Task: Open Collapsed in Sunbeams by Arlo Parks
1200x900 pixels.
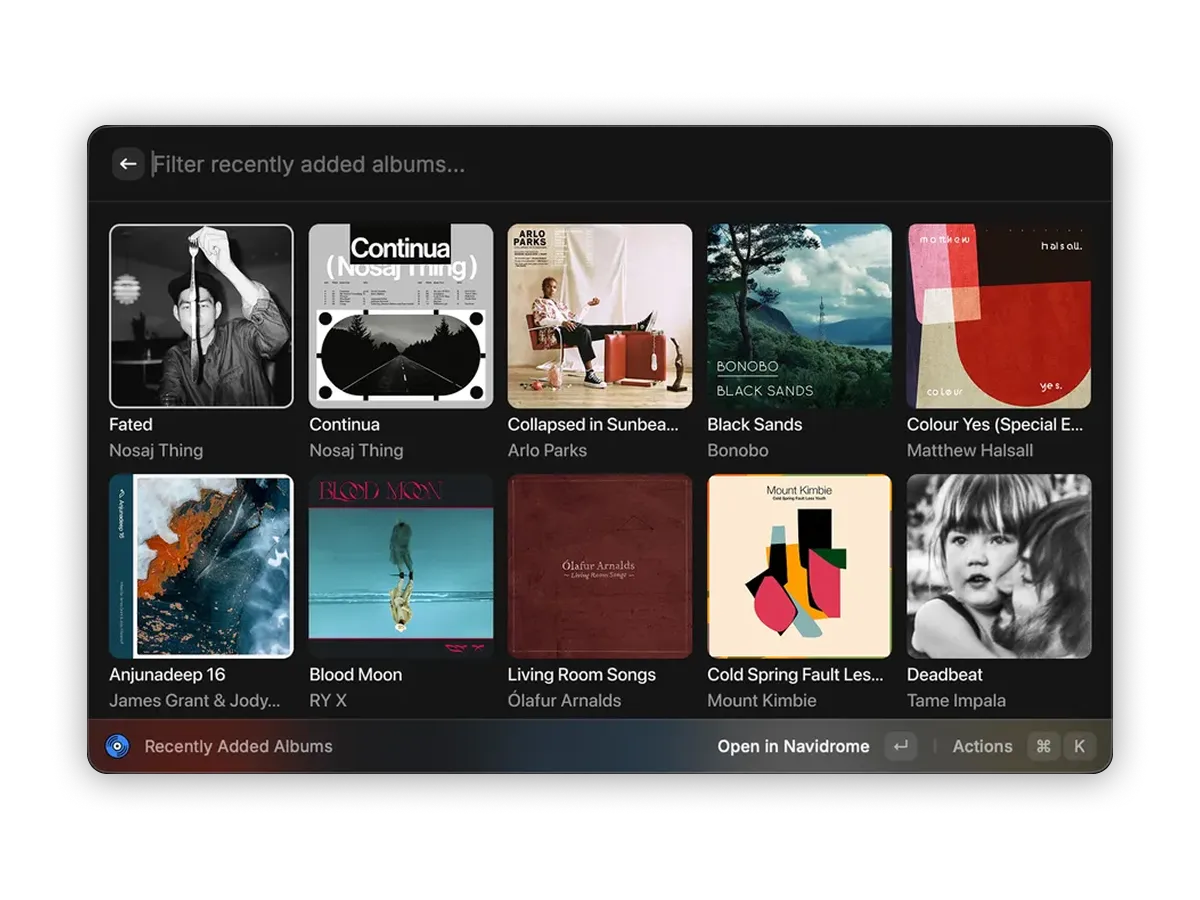Action: pyautogui.click(x=599, y=315)
